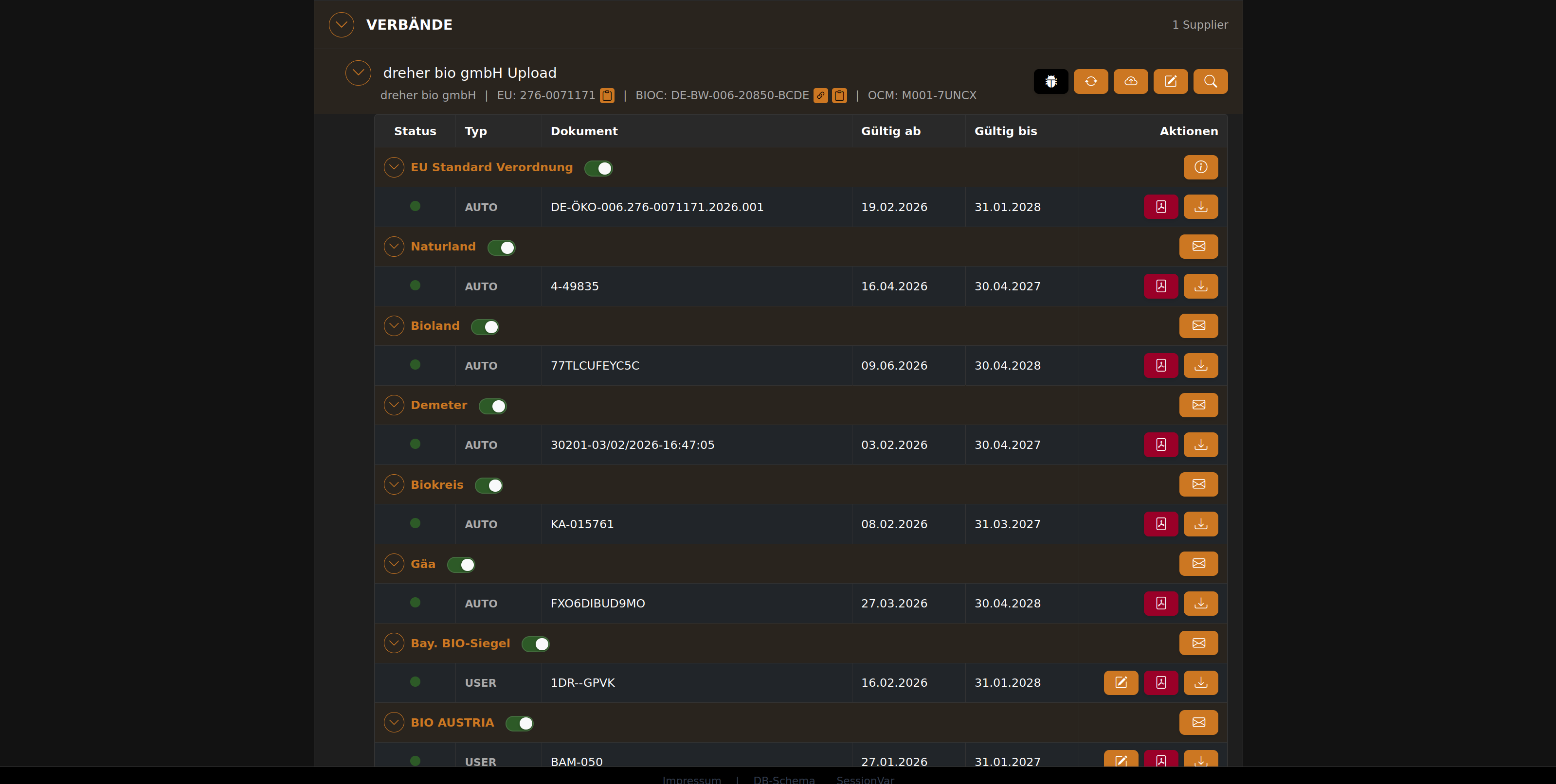Toggle the Gäa switch

(x=461, y=565)
